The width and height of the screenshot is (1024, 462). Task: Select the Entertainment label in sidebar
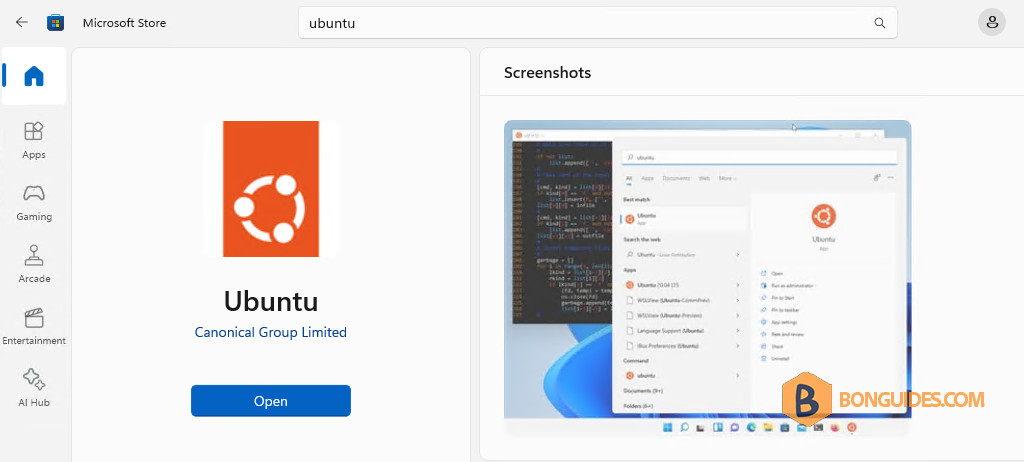tap(34, 340)
